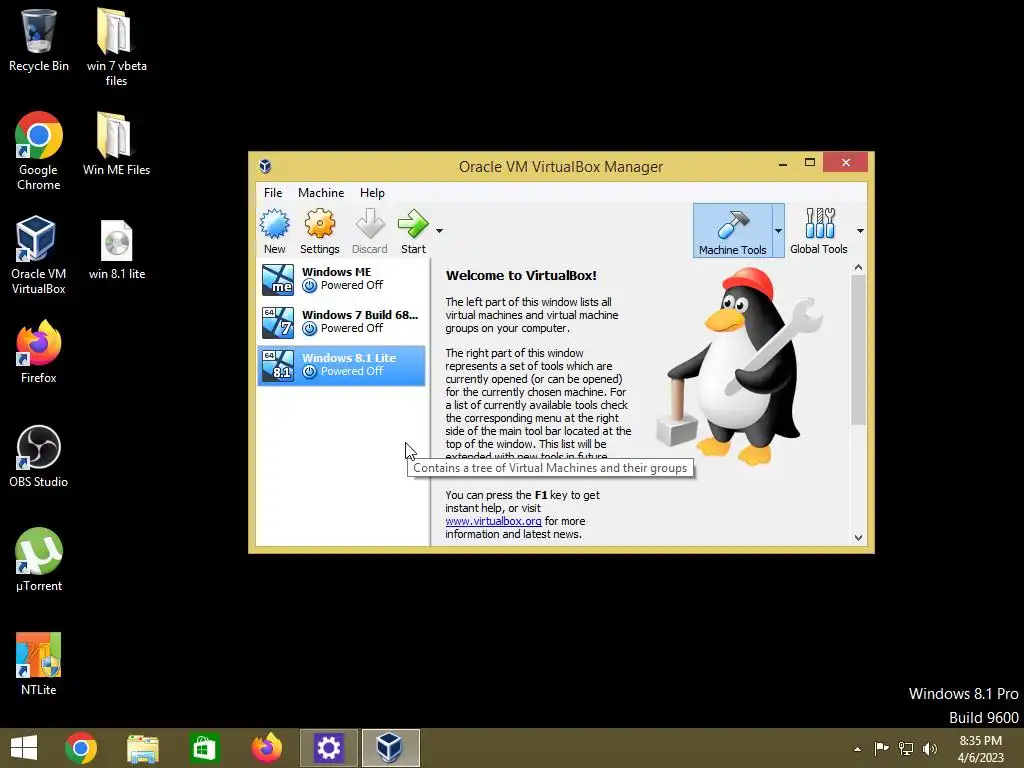Open the Windows Start button
The image size is (1024, 768).
pos(24,748)
